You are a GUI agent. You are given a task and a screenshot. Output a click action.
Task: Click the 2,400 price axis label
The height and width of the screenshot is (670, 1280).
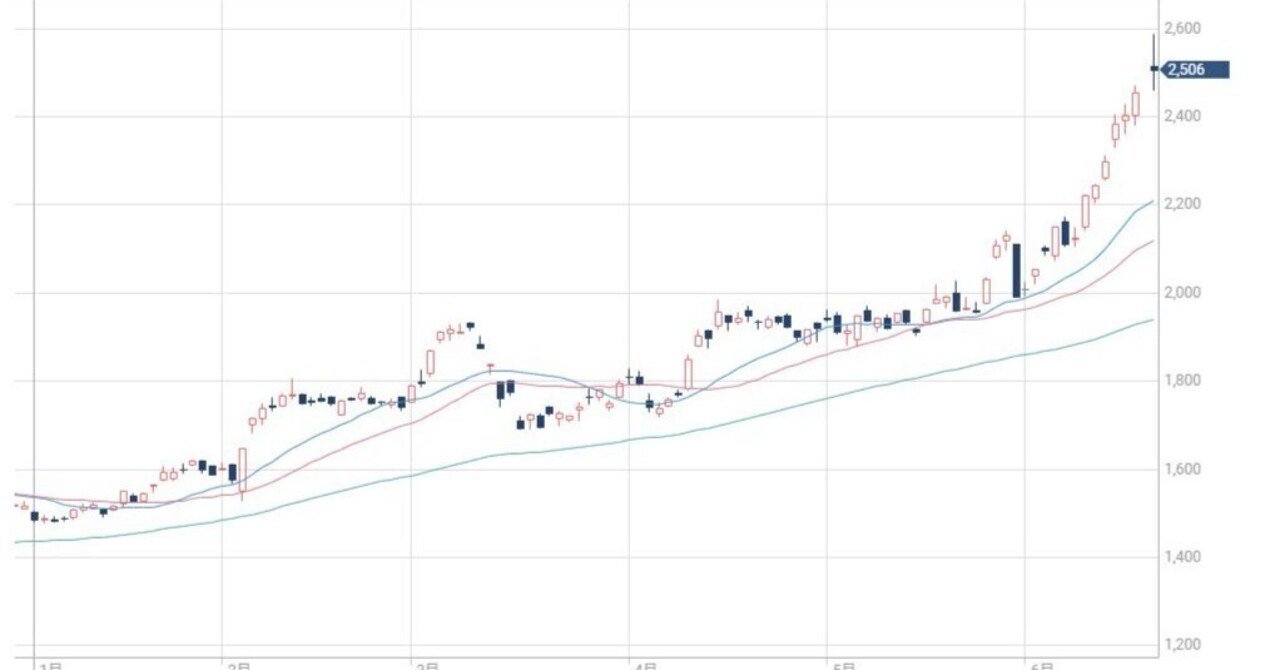(1184, 116)
